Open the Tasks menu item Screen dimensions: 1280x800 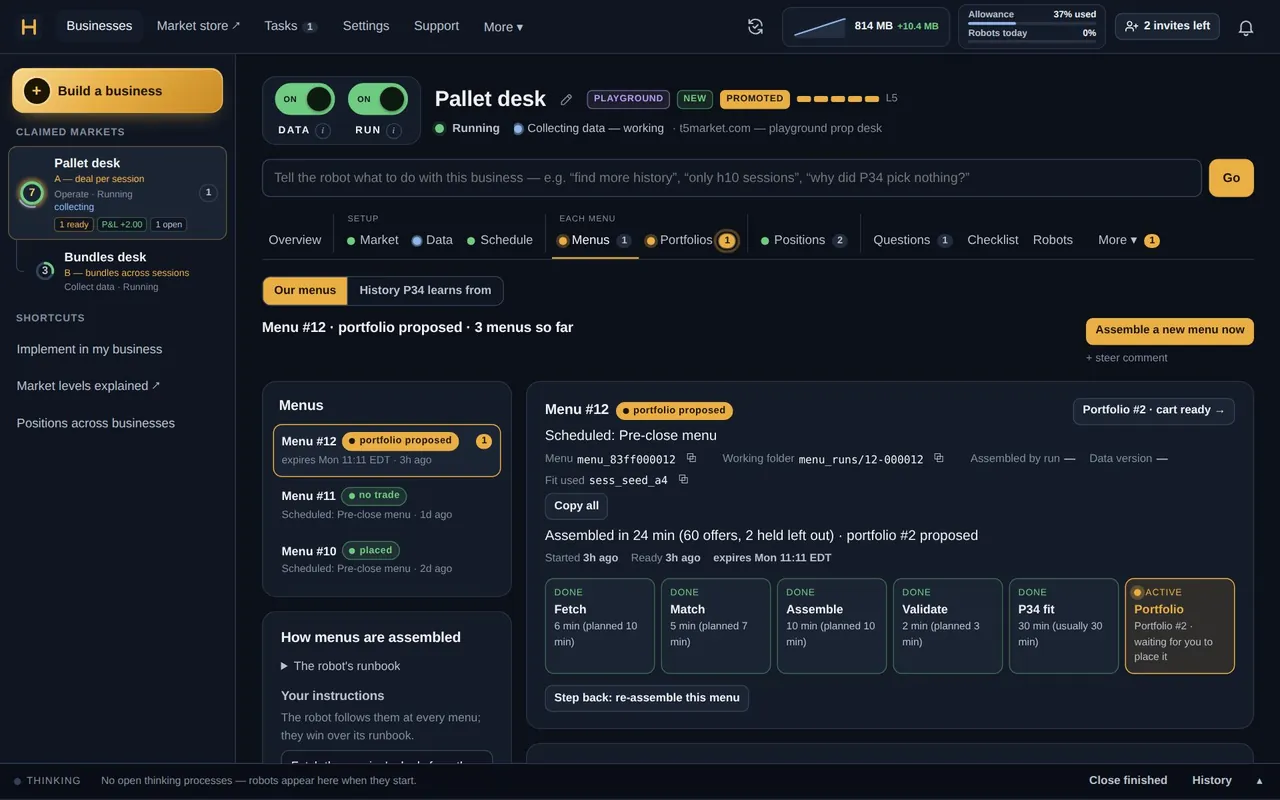pos(290,26)
